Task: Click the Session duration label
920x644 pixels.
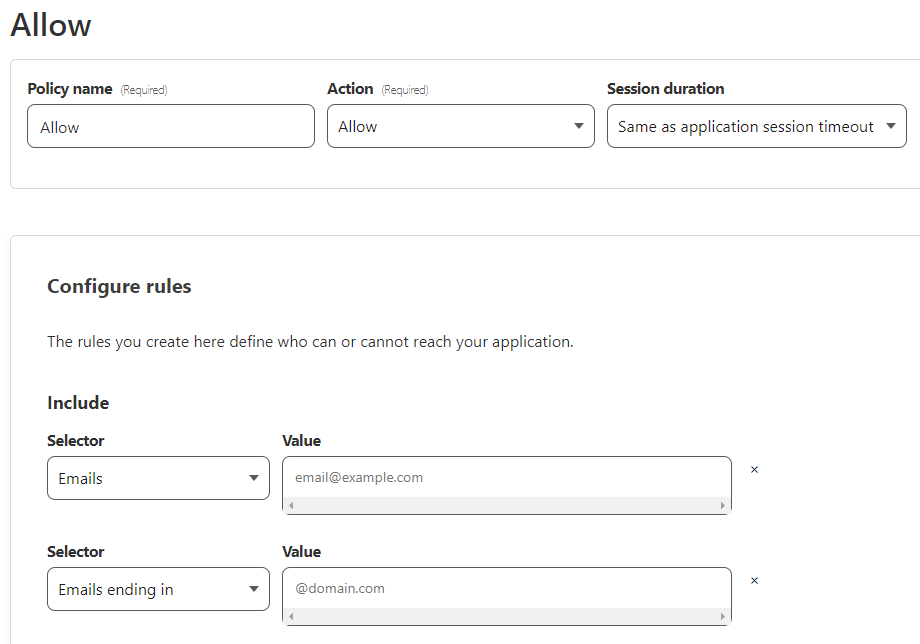Action: pos(665,89)
